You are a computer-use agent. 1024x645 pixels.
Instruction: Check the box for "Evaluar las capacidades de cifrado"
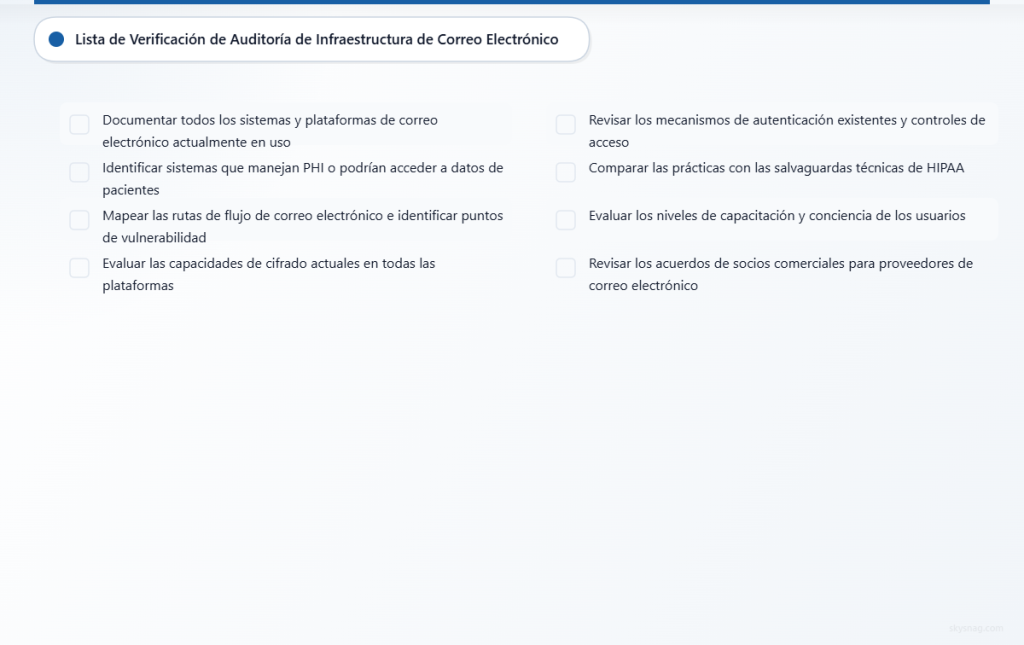coord(79,267)
